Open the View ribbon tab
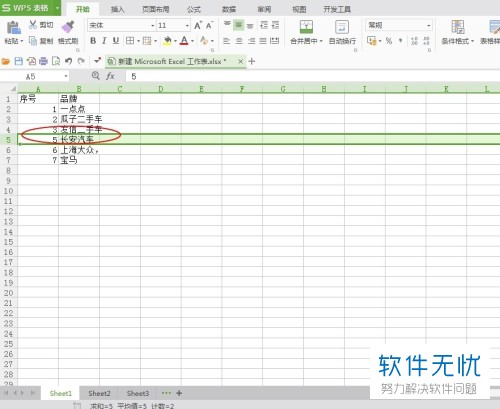500x409 pixels. pyautogui.click(x=299, y=9)
